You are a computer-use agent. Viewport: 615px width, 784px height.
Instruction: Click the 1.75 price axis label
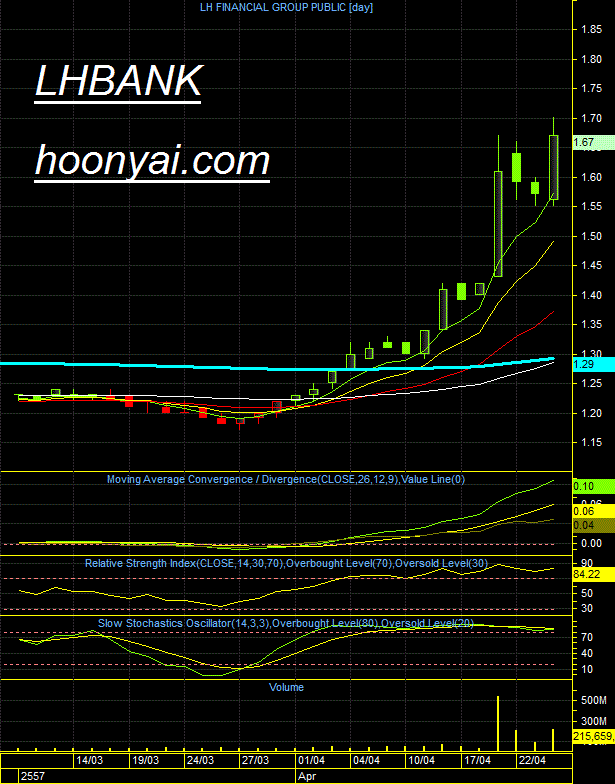592,88
